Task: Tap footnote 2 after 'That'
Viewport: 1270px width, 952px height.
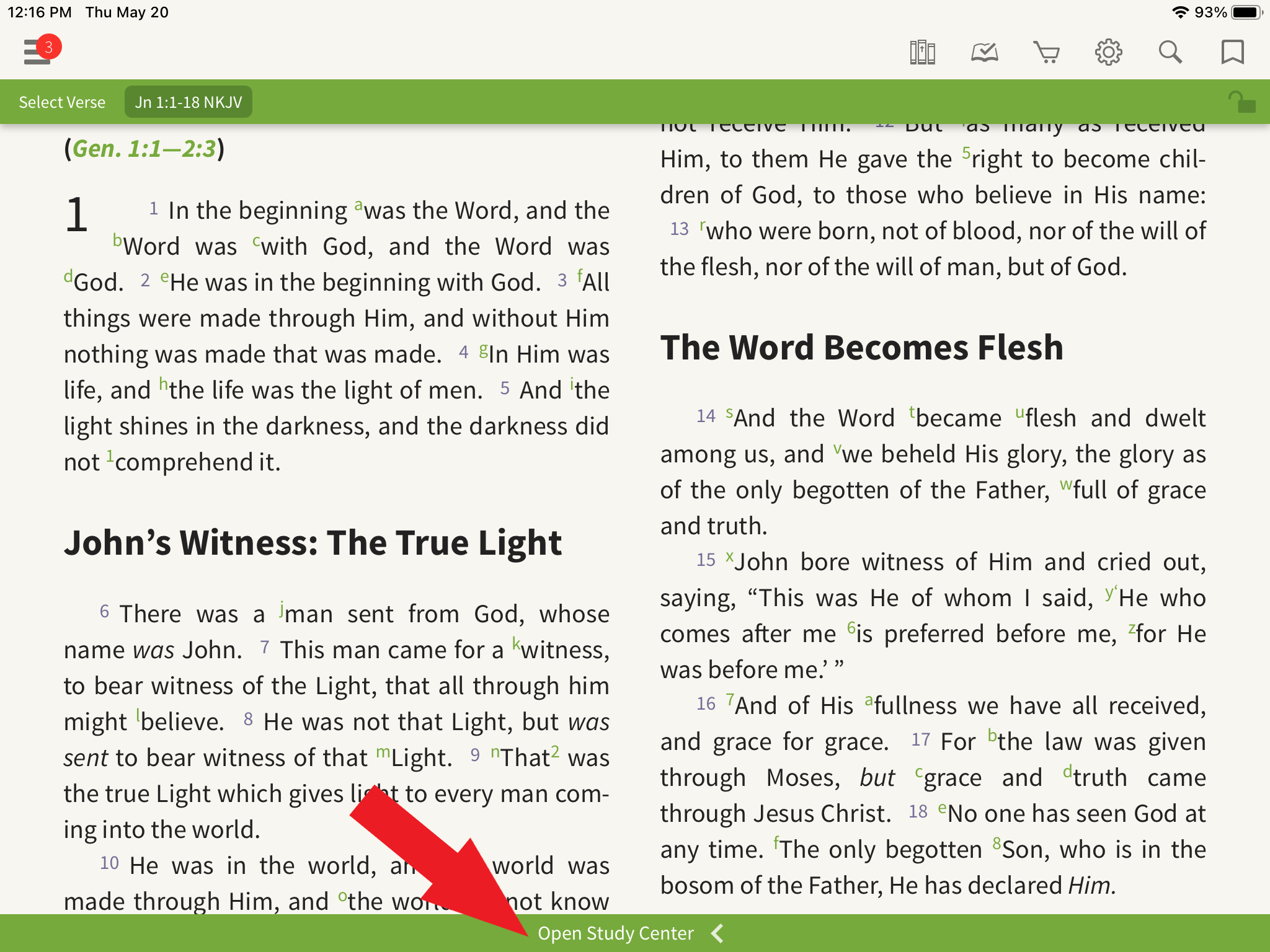Action: tap(555, 751)
